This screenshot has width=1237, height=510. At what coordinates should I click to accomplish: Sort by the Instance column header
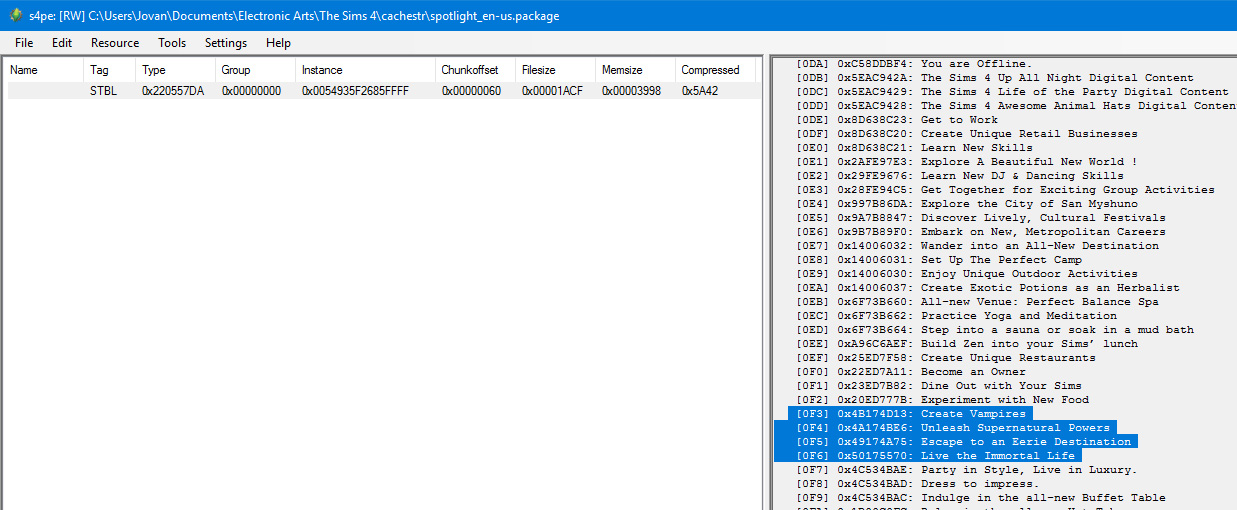coord(366,70)
